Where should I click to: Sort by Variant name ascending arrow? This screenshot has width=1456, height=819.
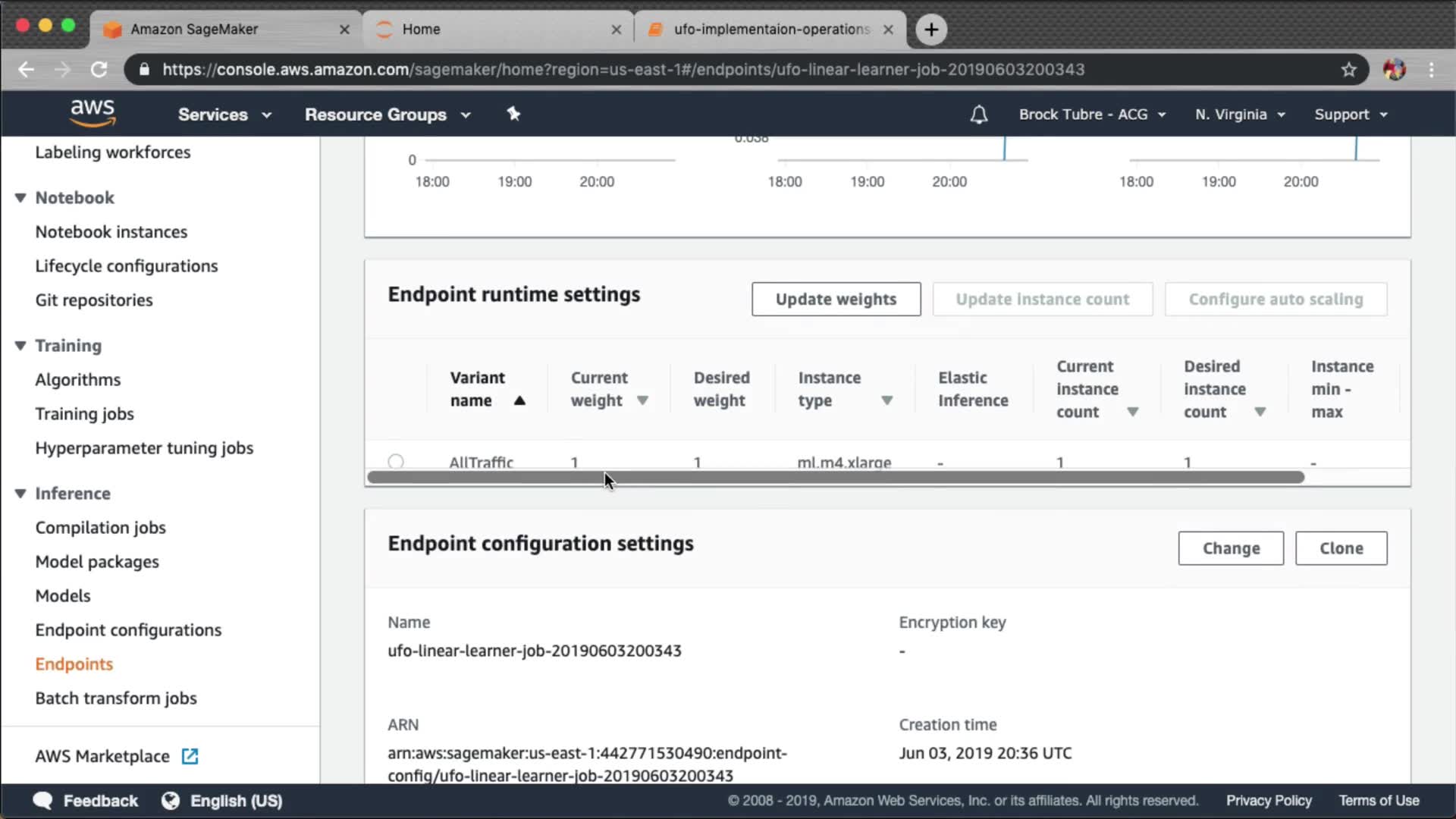point(519,401)
